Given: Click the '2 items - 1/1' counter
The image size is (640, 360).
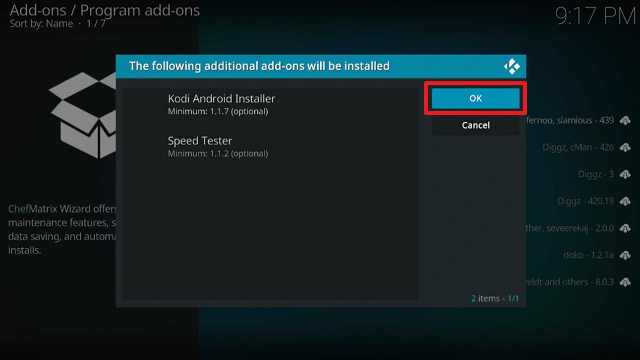Looking at the screenshot, I should (x=495, y=298).
